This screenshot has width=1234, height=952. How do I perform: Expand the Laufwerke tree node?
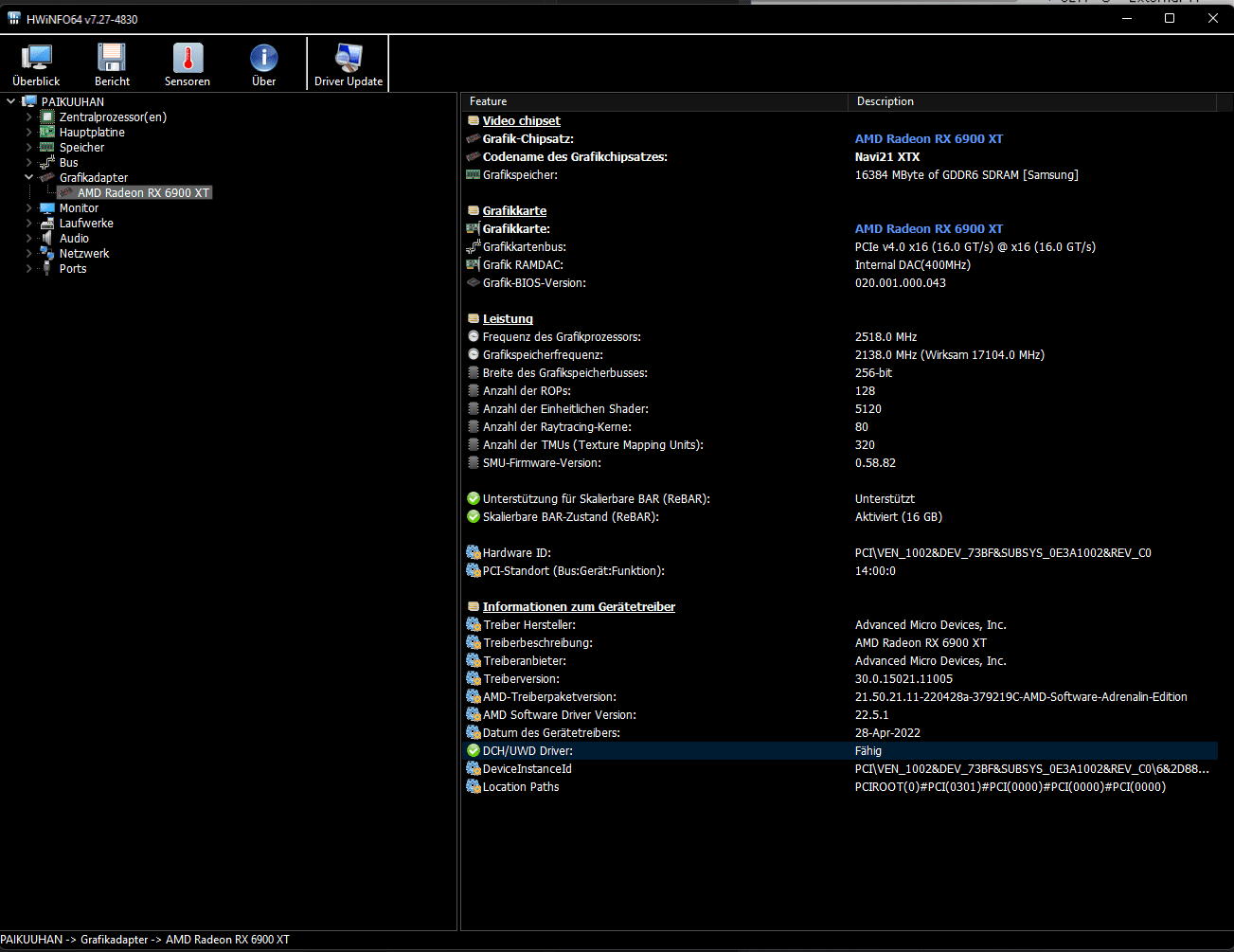point(28,223)
